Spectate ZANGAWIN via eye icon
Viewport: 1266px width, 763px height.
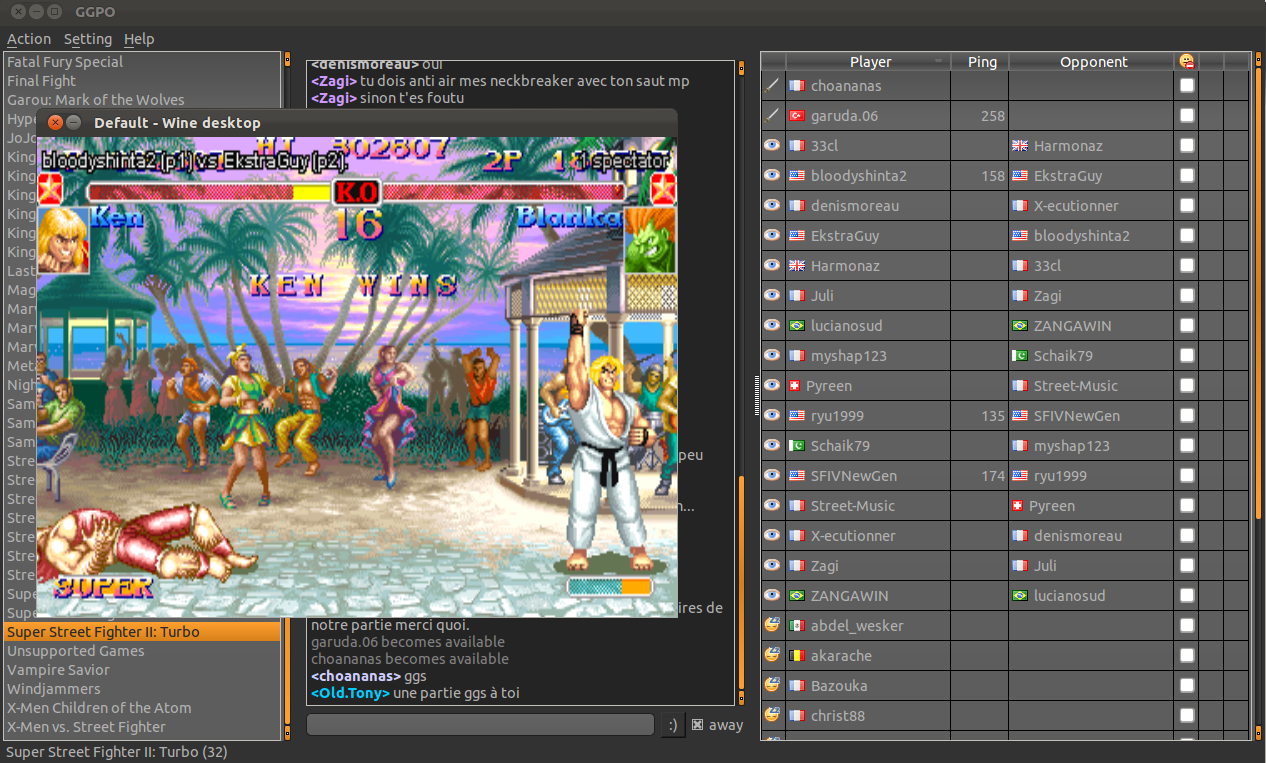772,596
